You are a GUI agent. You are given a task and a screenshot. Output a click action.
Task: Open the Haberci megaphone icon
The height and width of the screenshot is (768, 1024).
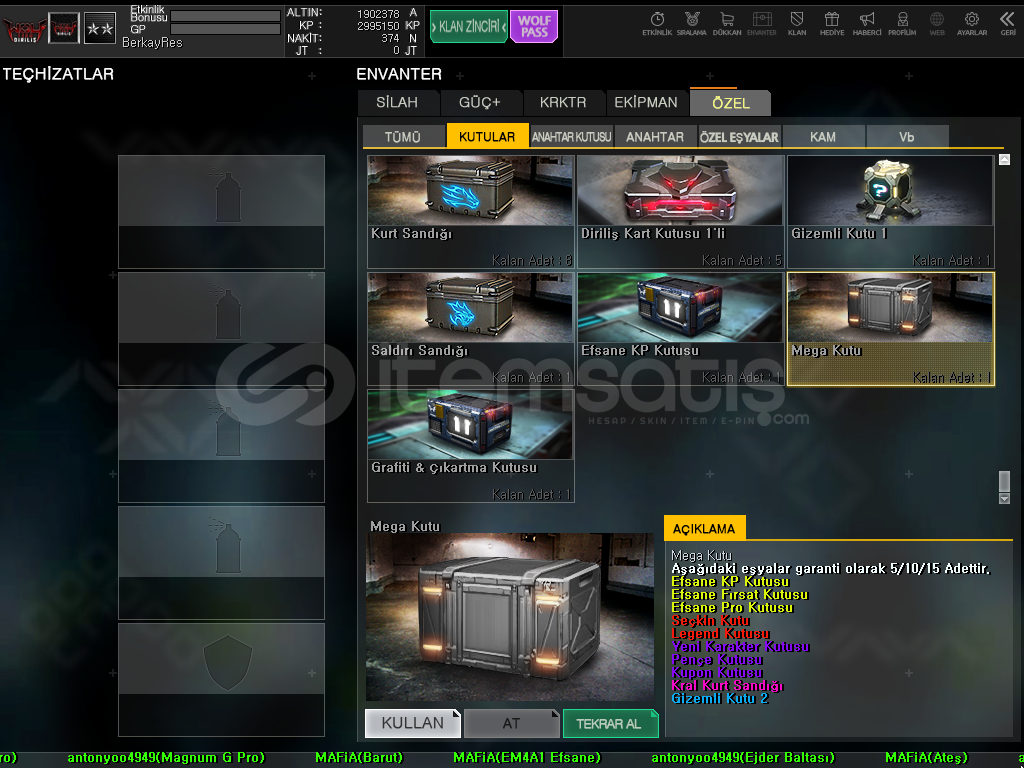(867, 22)
